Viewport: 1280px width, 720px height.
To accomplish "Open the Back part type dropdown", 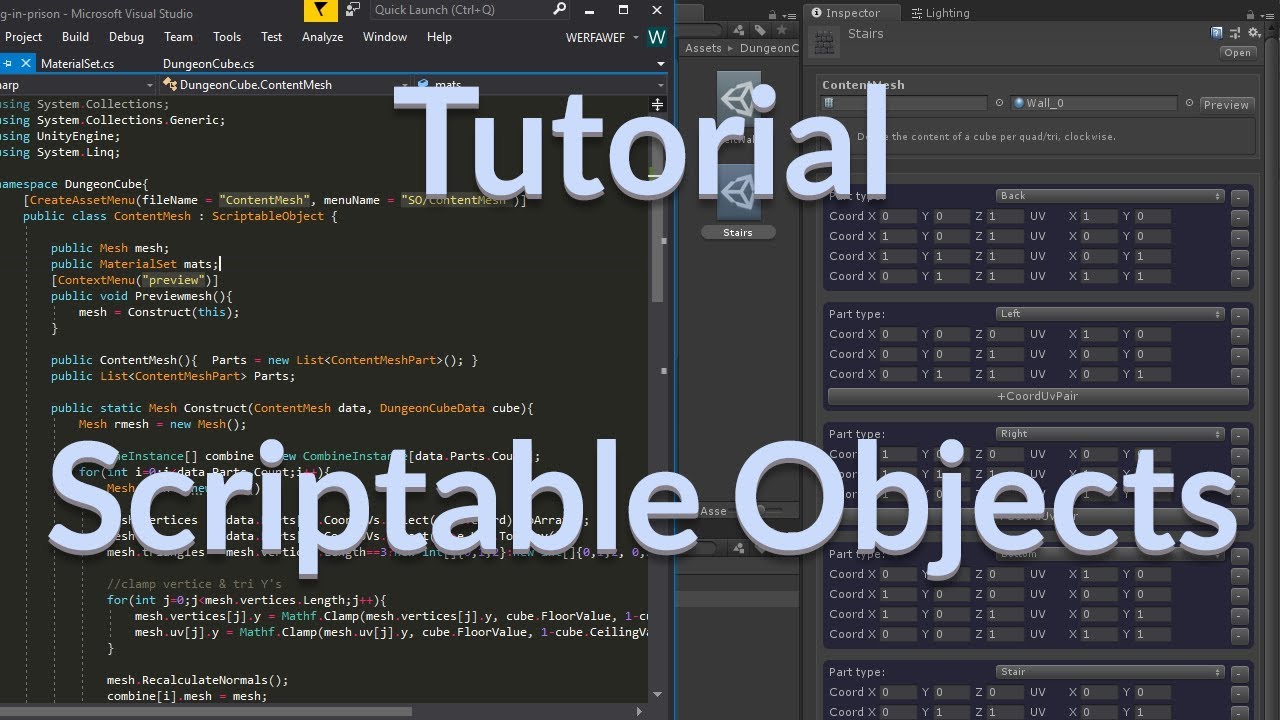I will coord(1110,196).
